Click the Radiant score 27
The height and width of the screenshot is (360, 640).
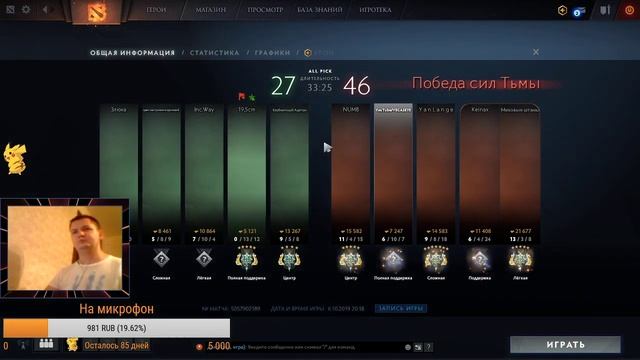click(283, 85)
